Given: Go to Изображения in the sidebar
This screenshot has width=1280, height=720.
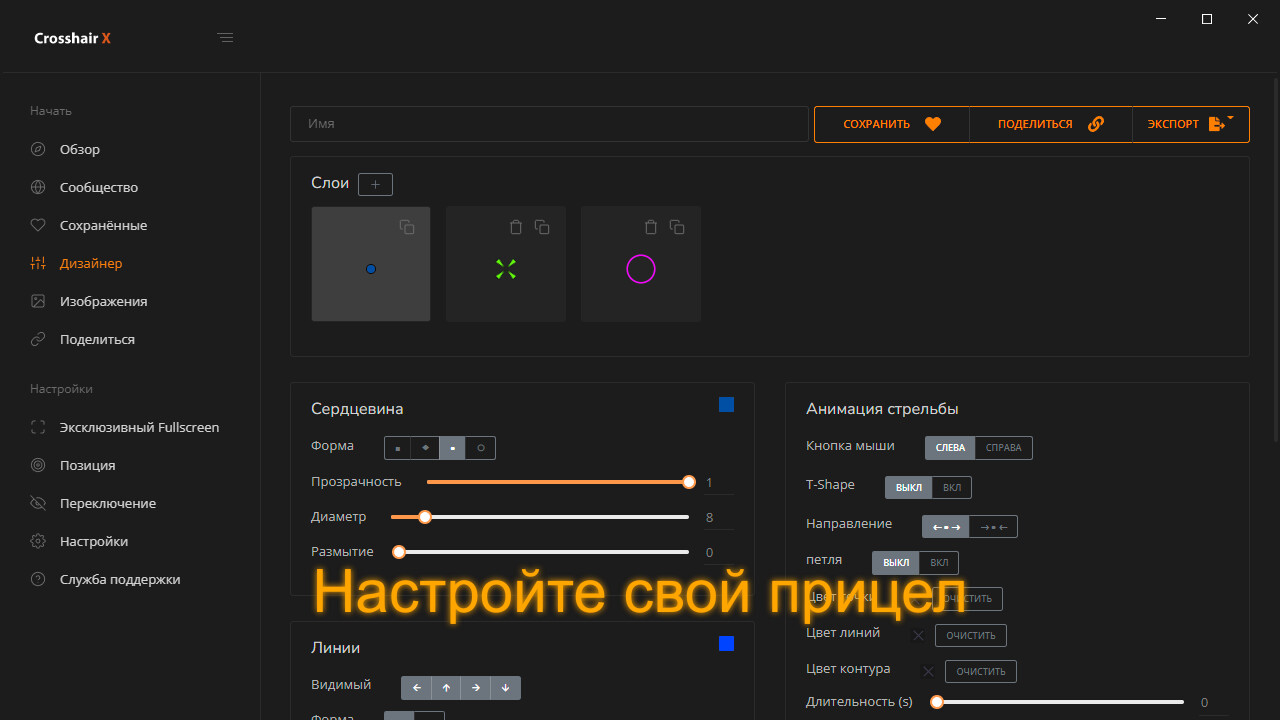Looking at the screenshot, I should click(103, 301).
